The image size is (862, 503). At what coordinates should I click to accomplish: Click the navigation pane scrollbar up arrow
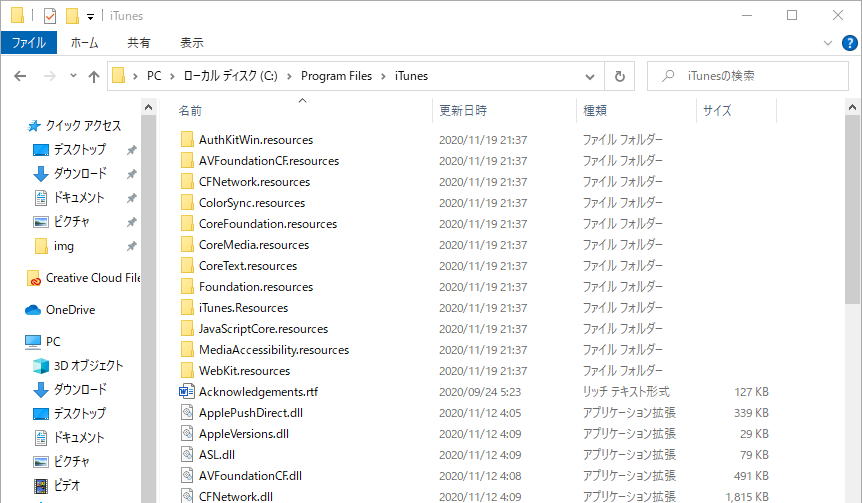tap(148, 107)
